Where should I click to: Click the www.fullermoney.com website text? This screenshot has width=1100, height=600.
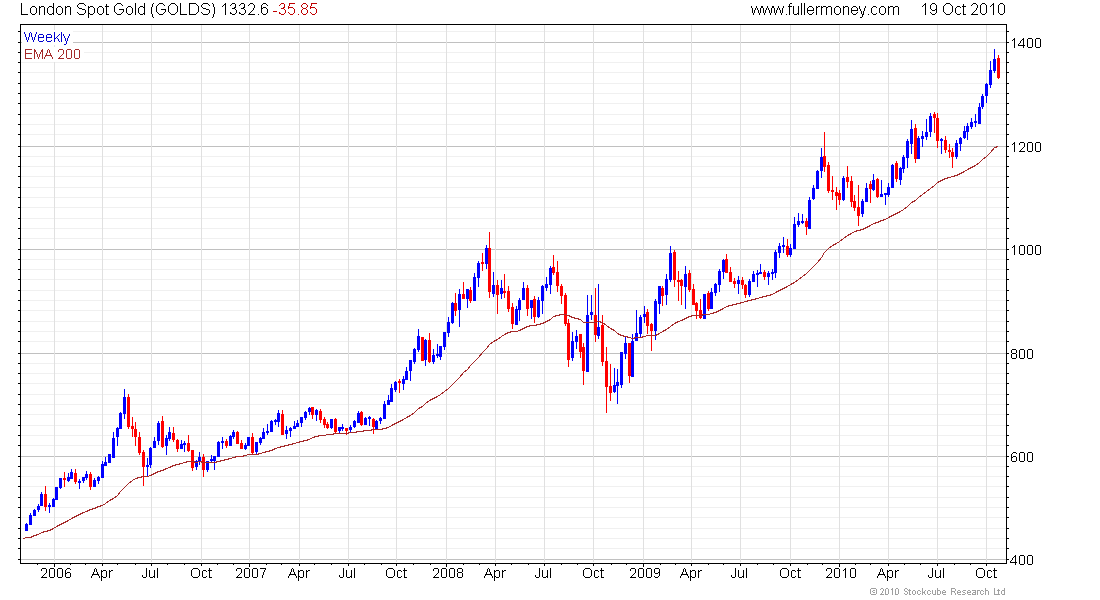click(825, 10)
